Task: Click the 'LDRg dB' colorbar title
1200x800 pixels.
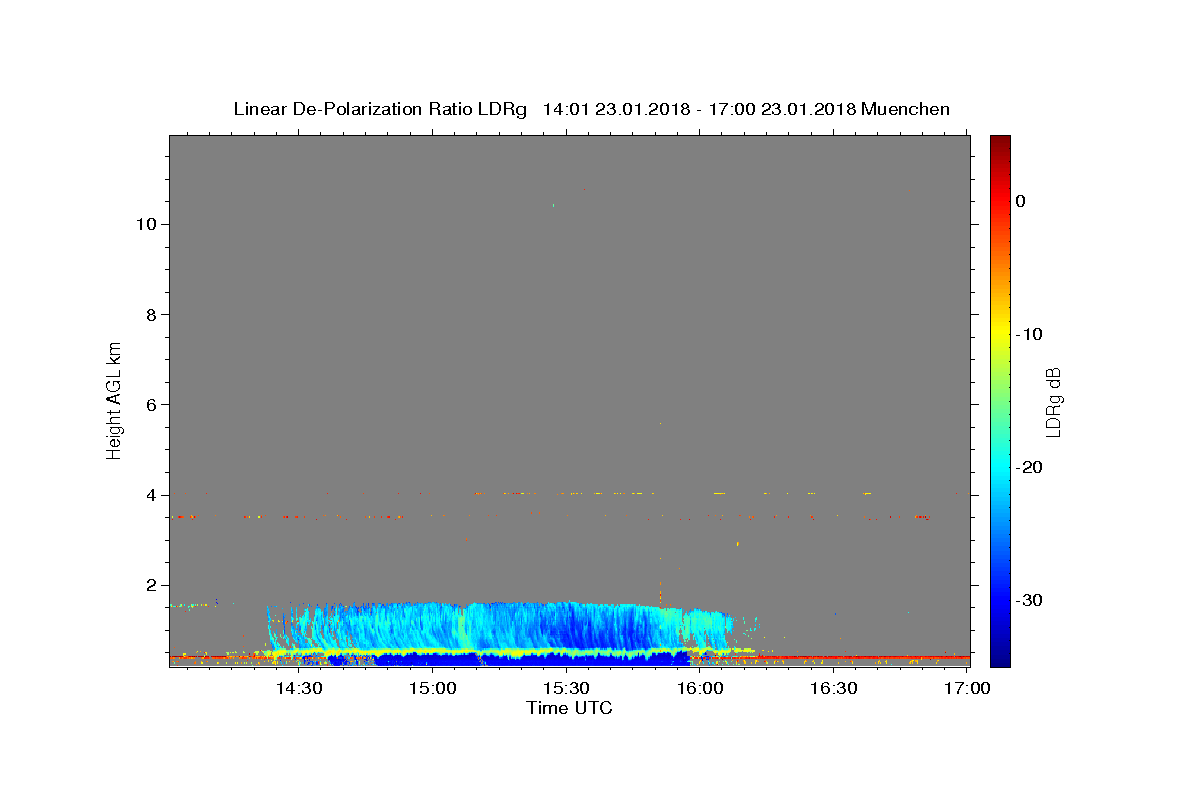Action: [1052, 401]
